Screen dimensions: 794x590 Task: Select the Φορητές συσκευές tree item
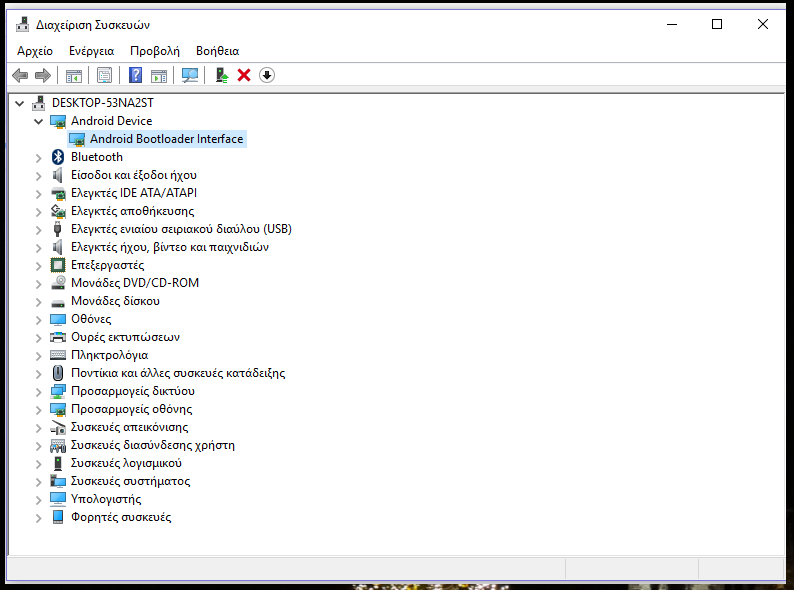tap(120, 517)
